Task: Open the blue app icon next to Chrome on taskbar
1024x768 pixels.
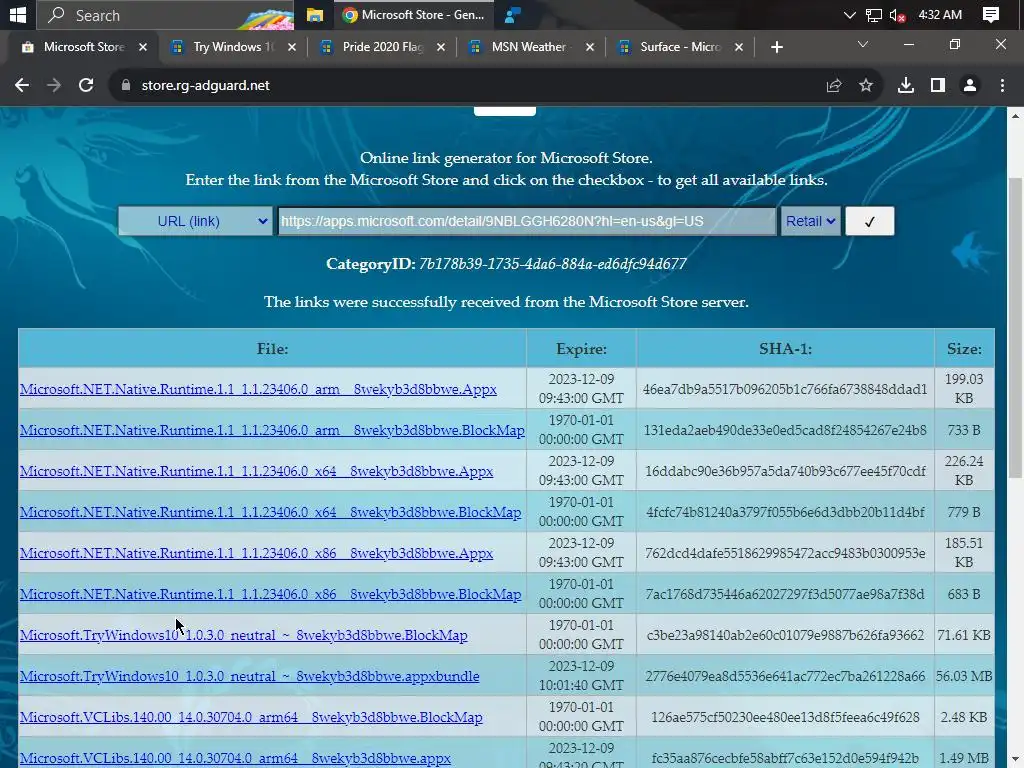Action: [513, 15]
